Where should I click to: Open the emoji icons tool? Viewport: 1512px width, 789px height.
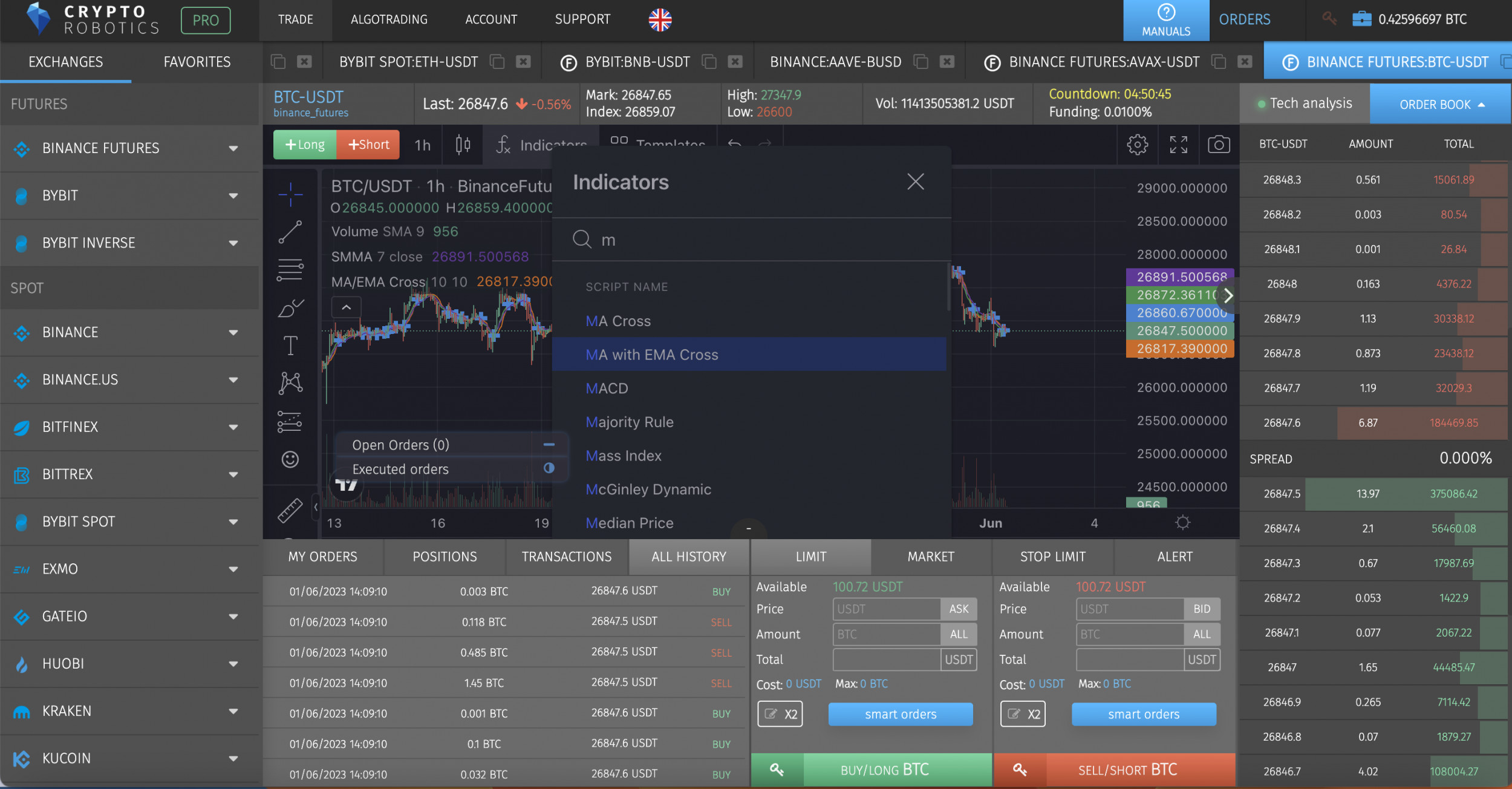click(x=290, y=459)
